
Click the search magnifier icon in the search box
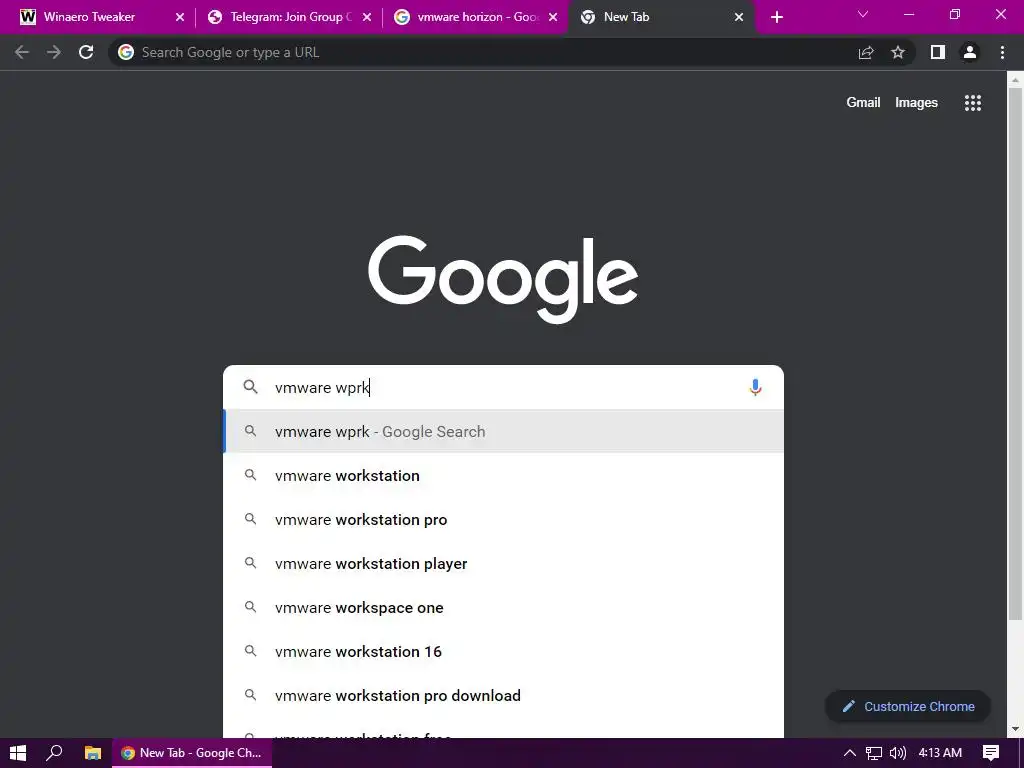(250, 387)
